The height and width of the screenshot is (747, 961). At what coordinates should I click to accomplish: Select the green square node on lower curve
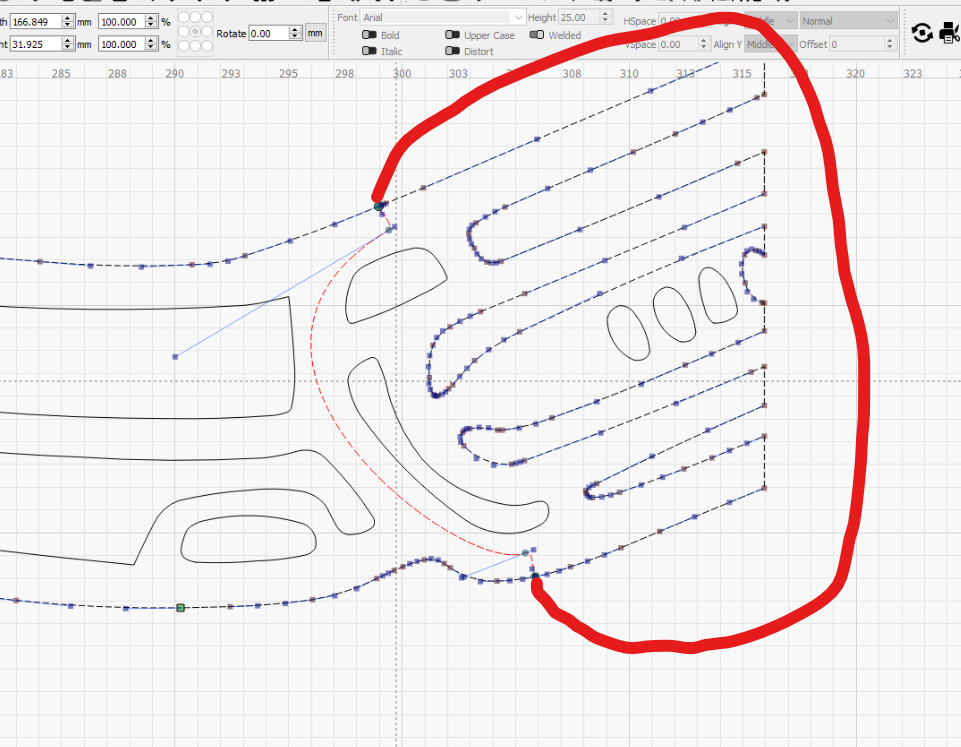[x=180, y=608]
